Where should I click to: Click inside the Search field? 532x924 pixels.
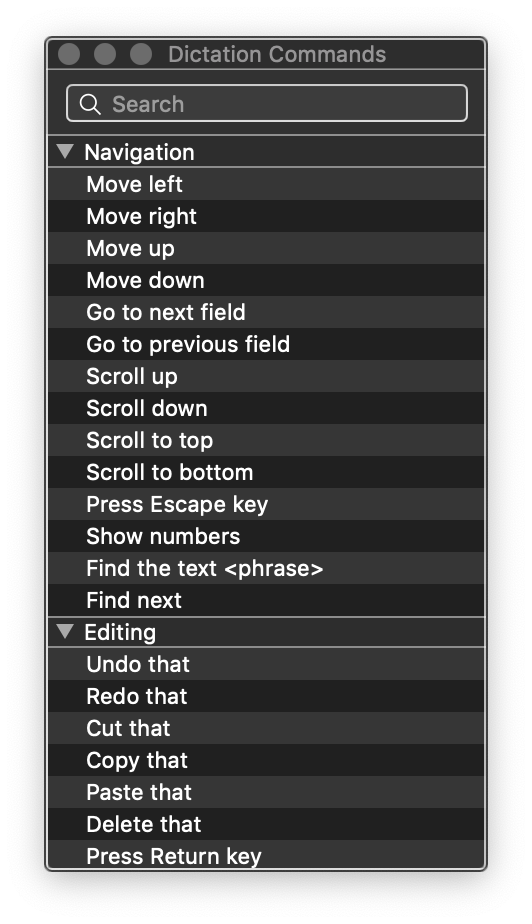267,104
